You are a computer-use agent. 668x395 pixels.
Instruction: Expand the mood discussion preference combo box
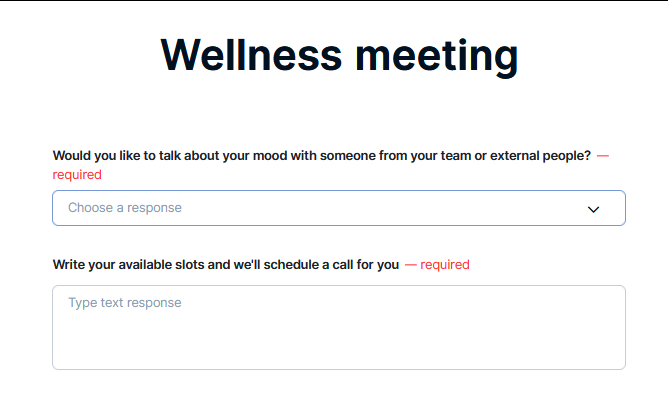(339, 208)
